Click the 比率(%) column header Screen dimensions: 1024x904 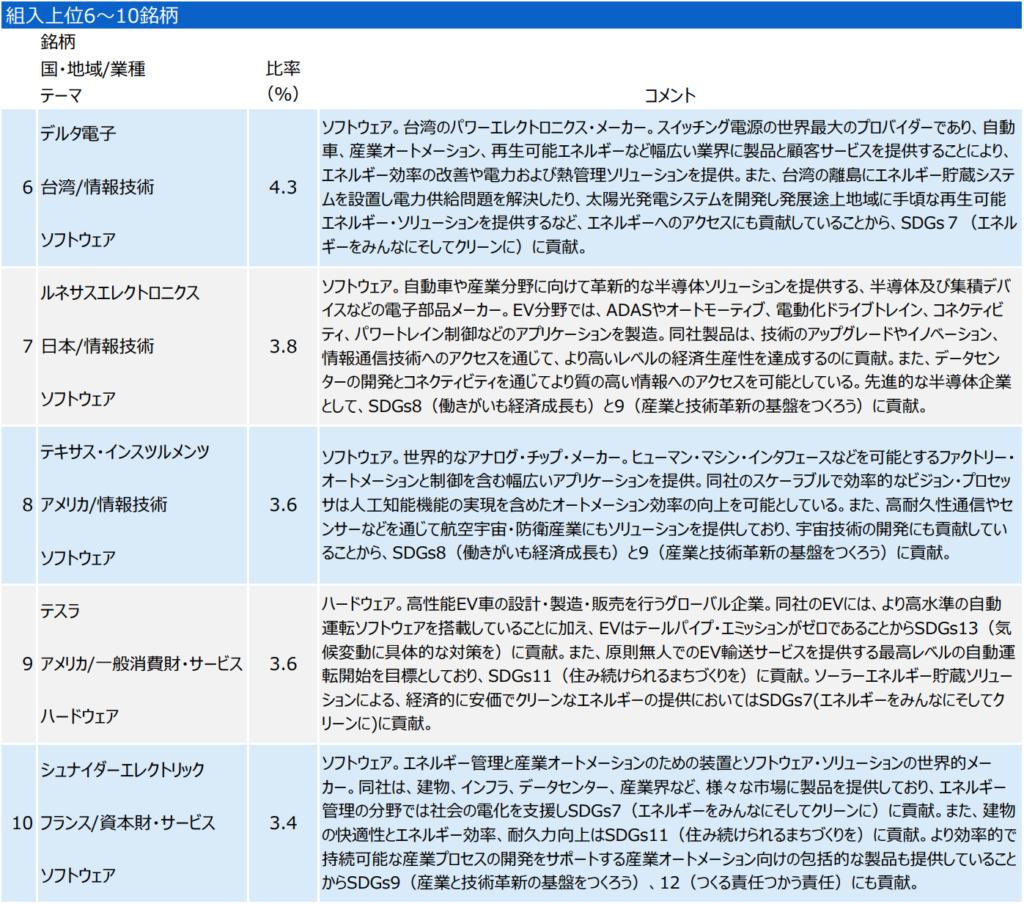click(x=283, y=81)
